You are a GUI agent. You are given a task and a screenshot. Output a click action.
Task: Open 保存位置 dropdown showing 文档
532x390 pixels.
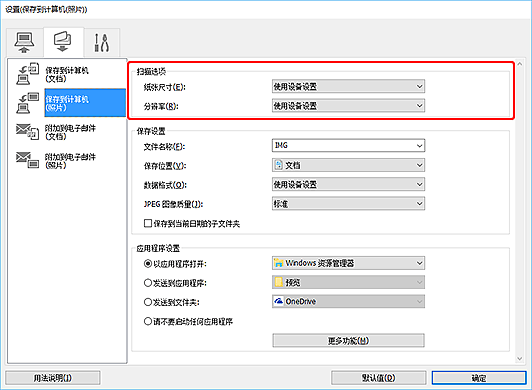pos(348,165)
